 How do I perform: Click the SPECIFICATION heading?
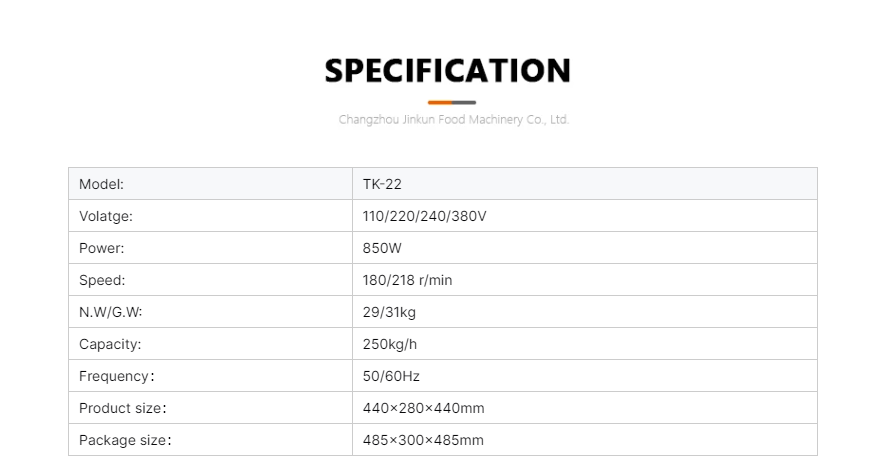(448, 71)
